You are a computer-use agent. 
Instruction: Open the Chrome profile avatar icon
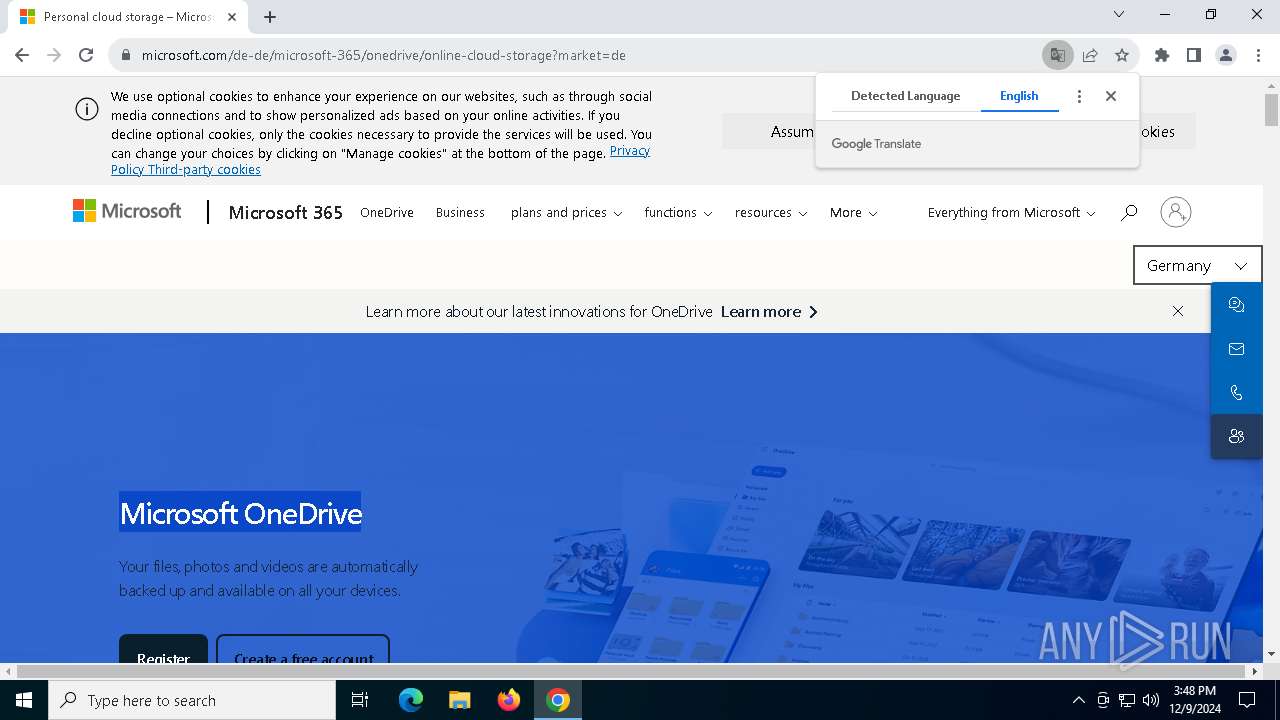click(1226, 55)
